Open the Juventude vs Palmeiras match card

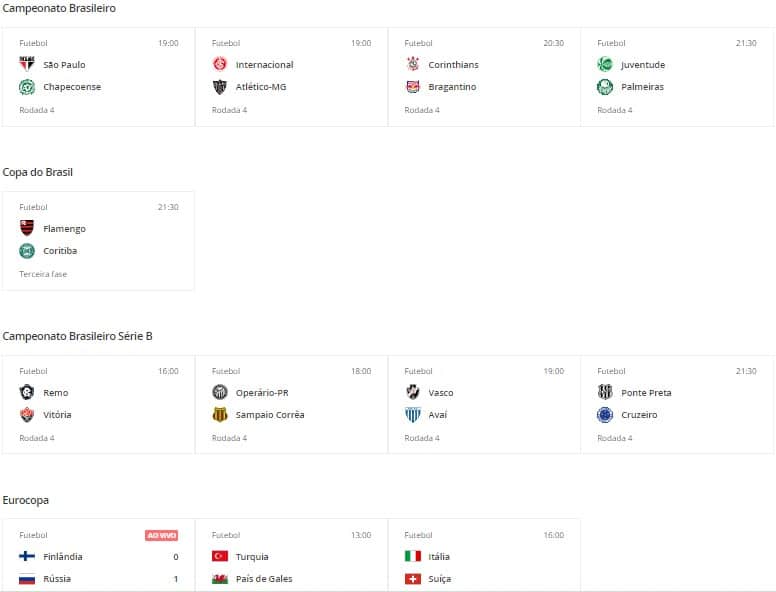tap(677, 77)
